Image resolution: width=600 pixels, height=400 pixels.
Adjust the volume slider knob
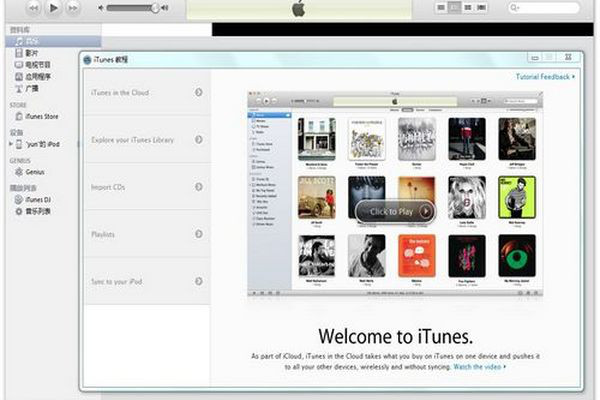pyautogui.click(x=155, y=8)
